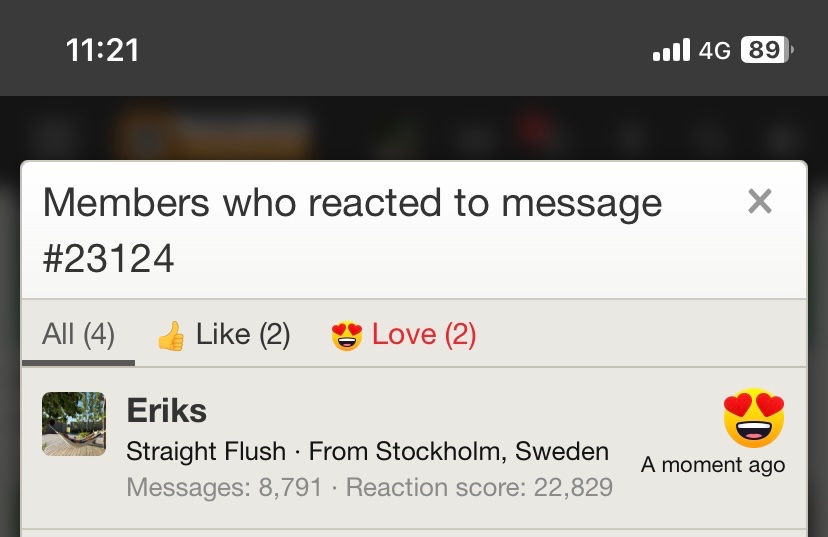The image size is (828, 537).
Task: Tap the battery icon showing 89
Action: coord(767,50)
